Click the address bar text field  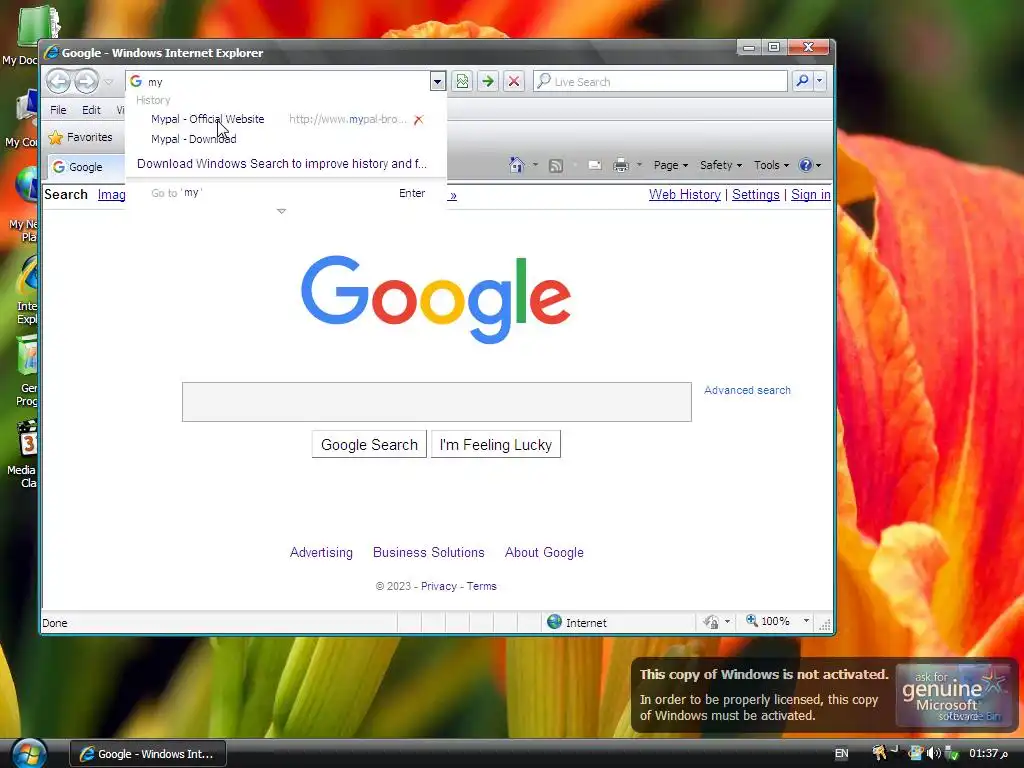287,82
